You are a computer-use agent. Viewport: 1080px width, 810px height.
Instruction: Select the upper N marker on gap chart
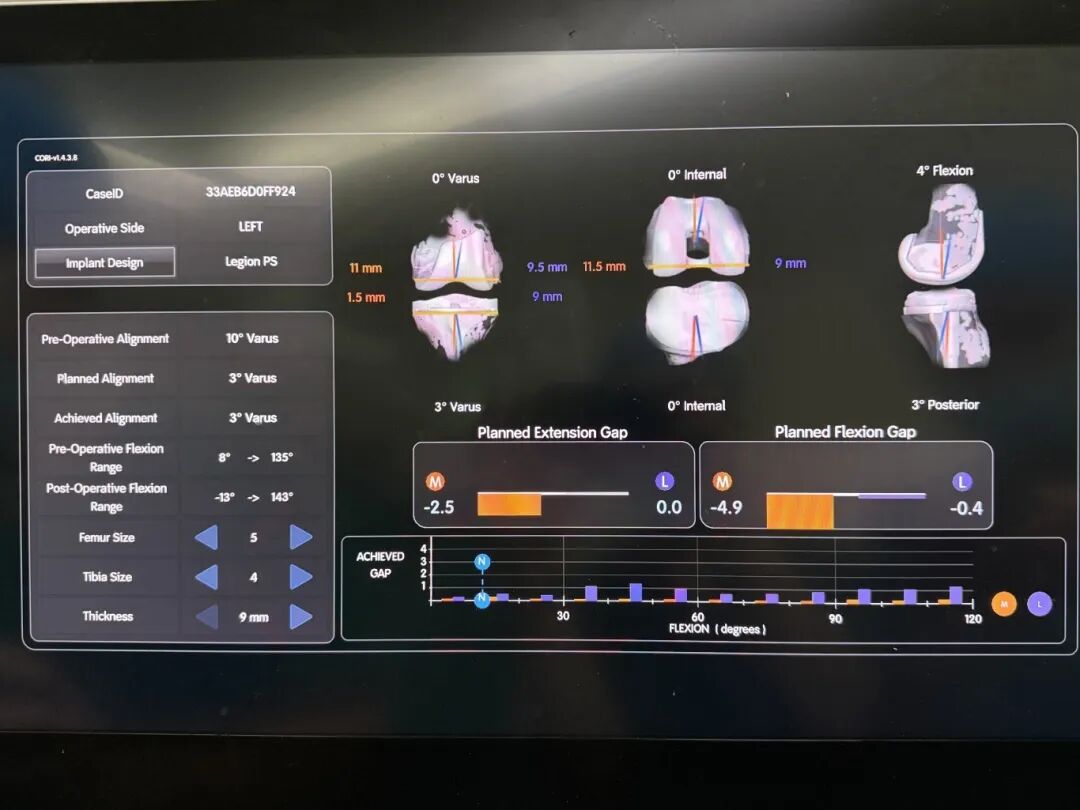point(482,562)
